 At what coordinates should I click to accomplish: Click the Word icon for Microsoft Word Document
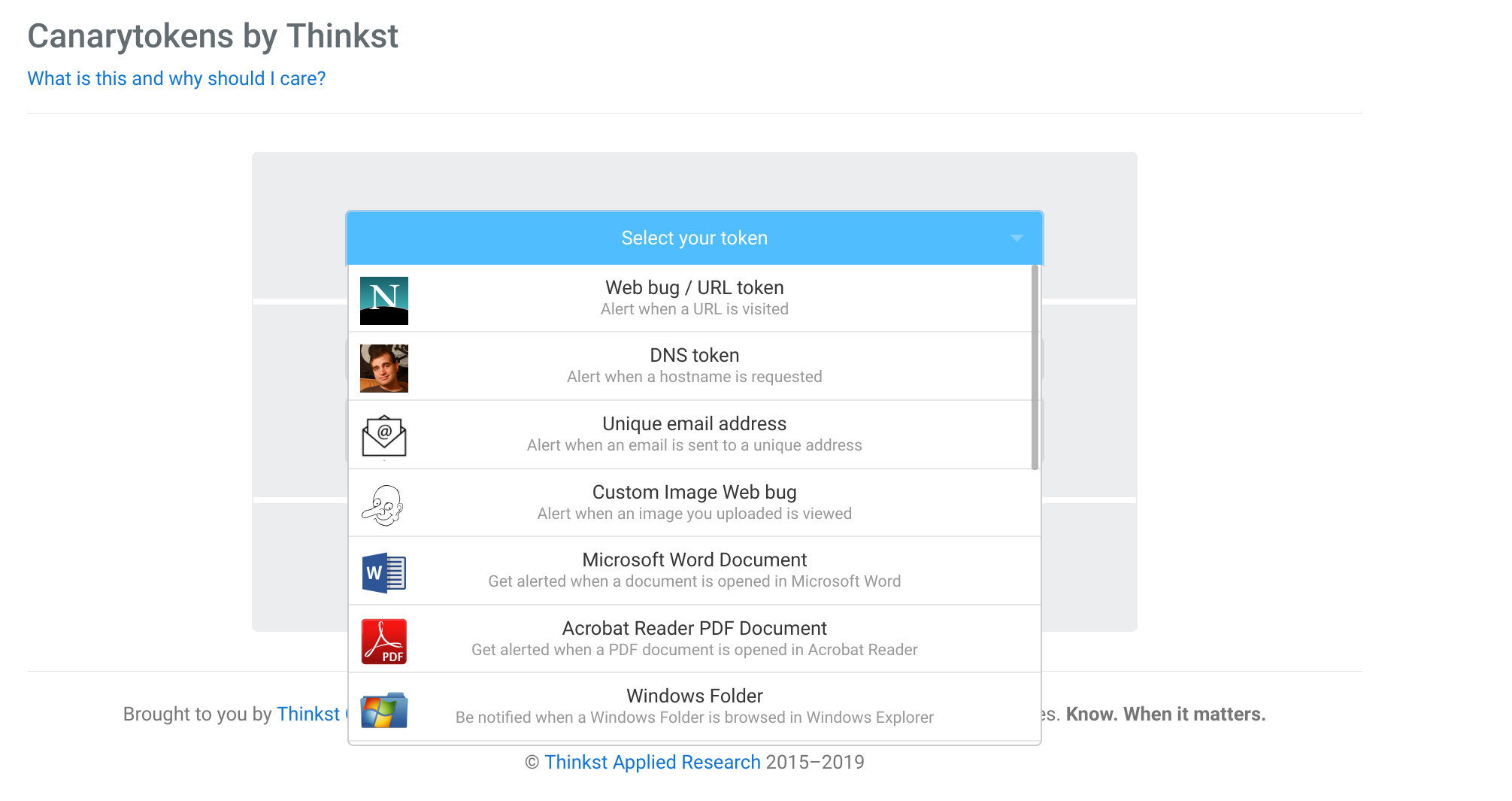pos(383,573)
